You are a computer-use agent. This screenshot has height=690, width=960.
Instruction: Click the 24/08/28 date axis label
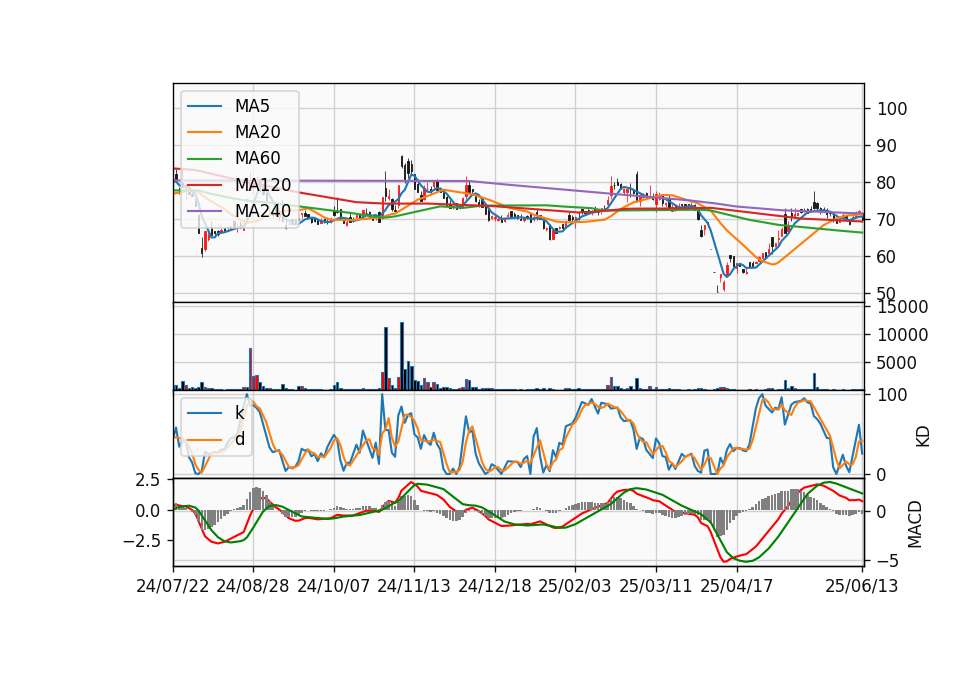pyautogui.click(x=253, y=586)
